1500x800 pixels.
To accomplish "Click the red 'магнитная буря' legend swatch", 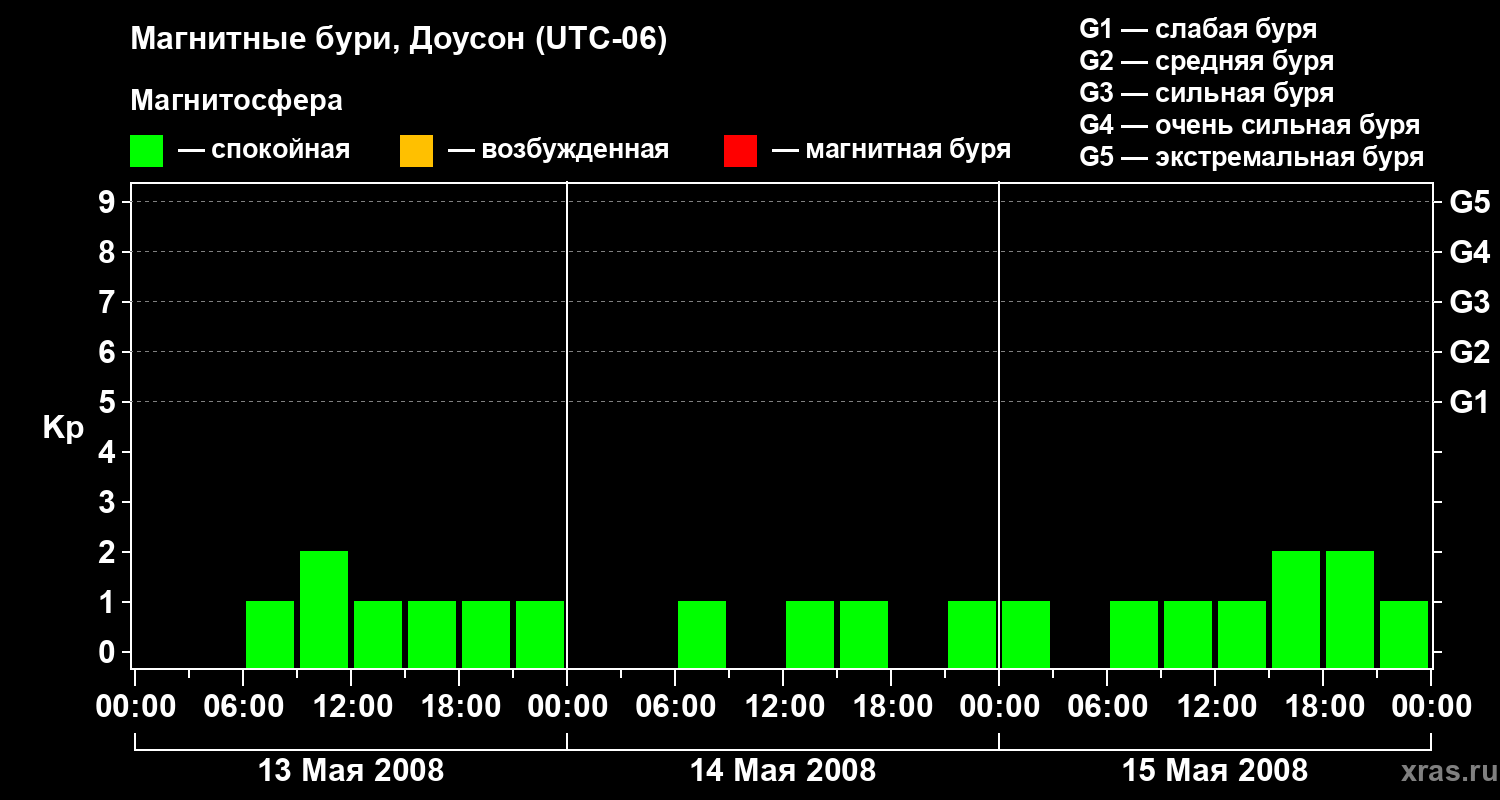I will click(x=740, y=150).
